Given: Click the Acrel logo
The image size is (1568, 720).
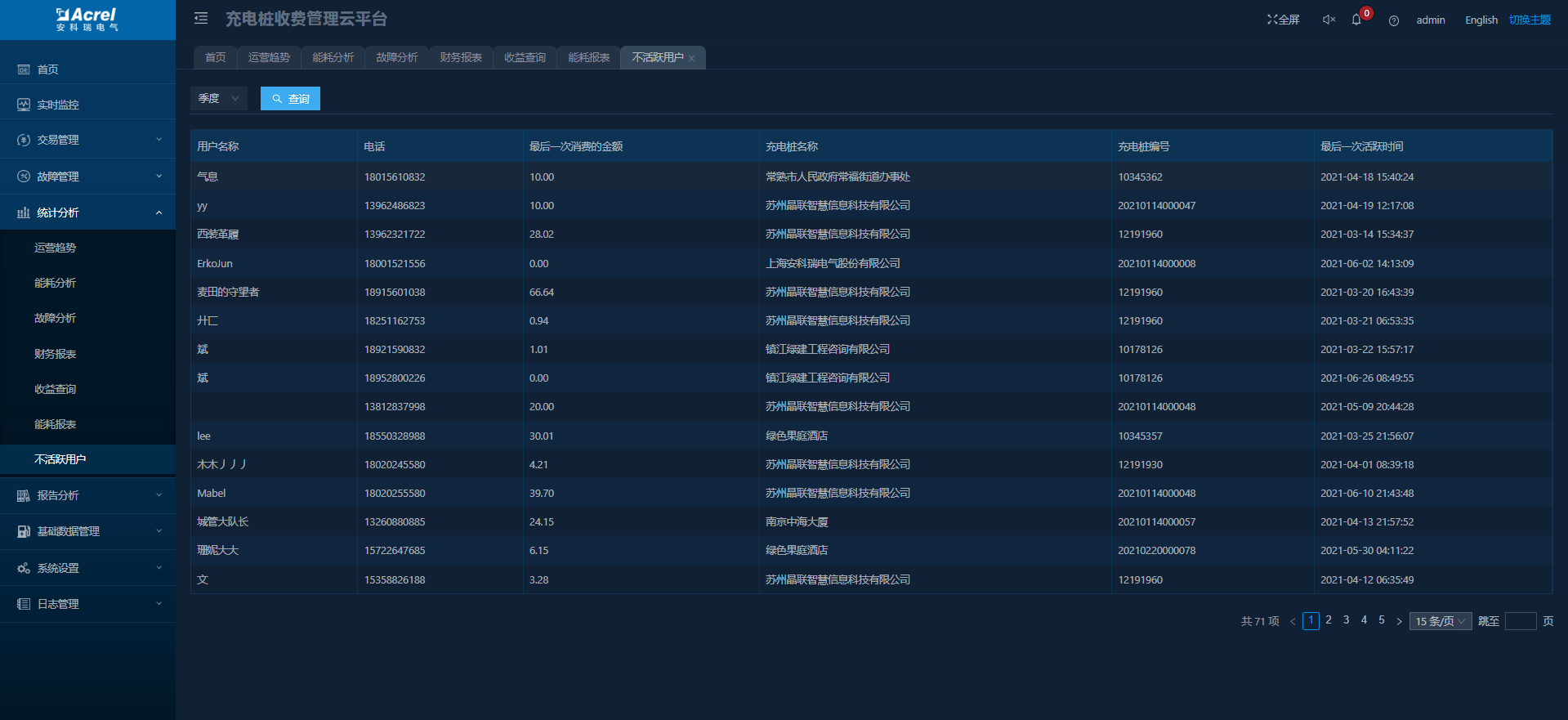Looking at the screenshot, I should click(x=87, y=19).
